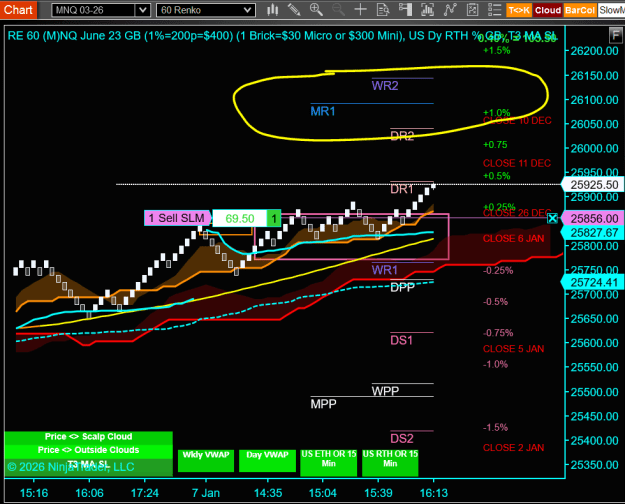The height and width of the screenshot is (504, 625).
Task: Switch to the Chart tab
Action: [x=18, y=10]
